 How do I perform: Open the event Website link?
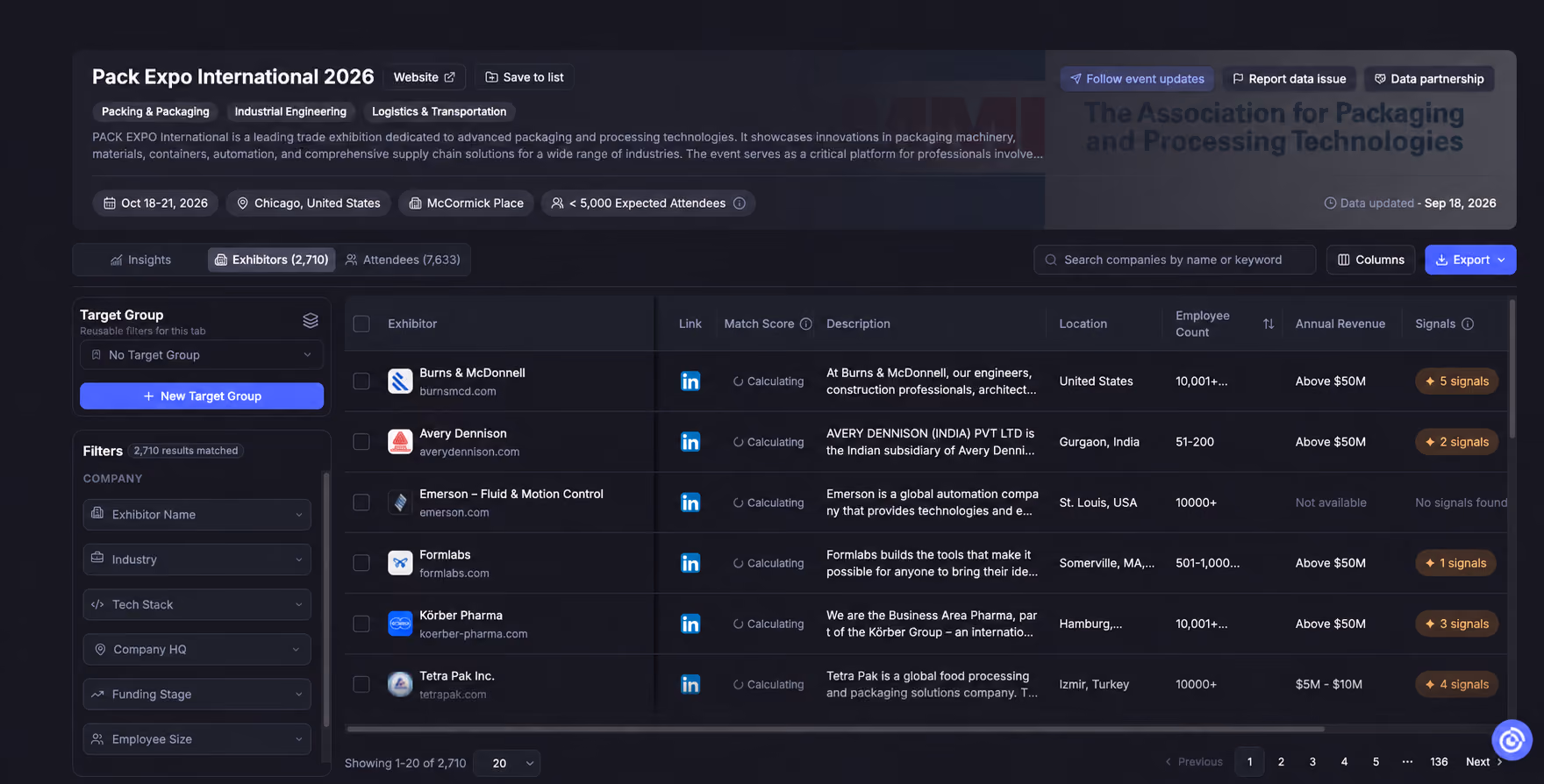click(425, 77)
